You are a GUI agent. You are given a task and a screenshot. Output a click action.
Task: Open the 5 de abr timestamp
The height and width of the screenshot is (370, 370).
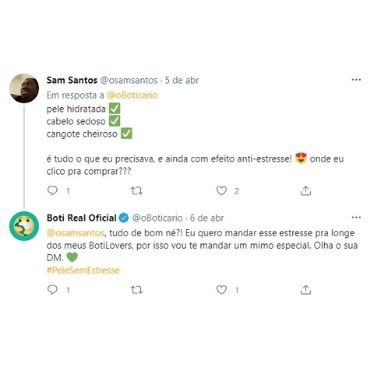[x=182, y=80]
